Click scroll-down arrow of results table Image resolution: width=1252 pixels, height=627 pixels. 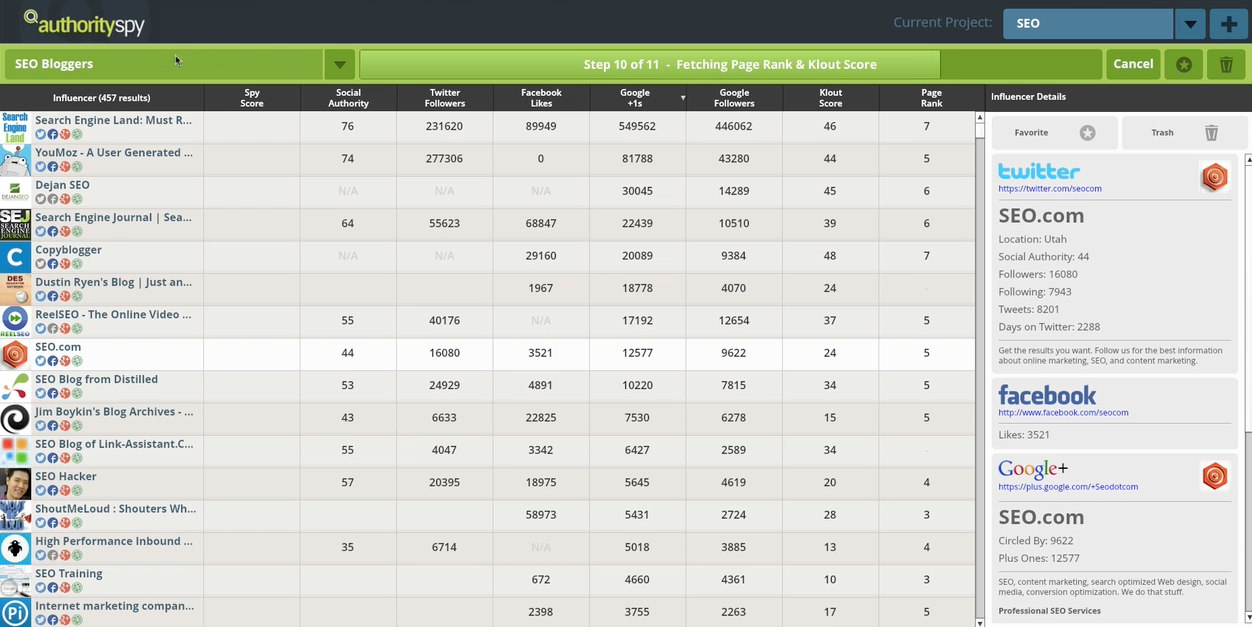click(980, 622)
